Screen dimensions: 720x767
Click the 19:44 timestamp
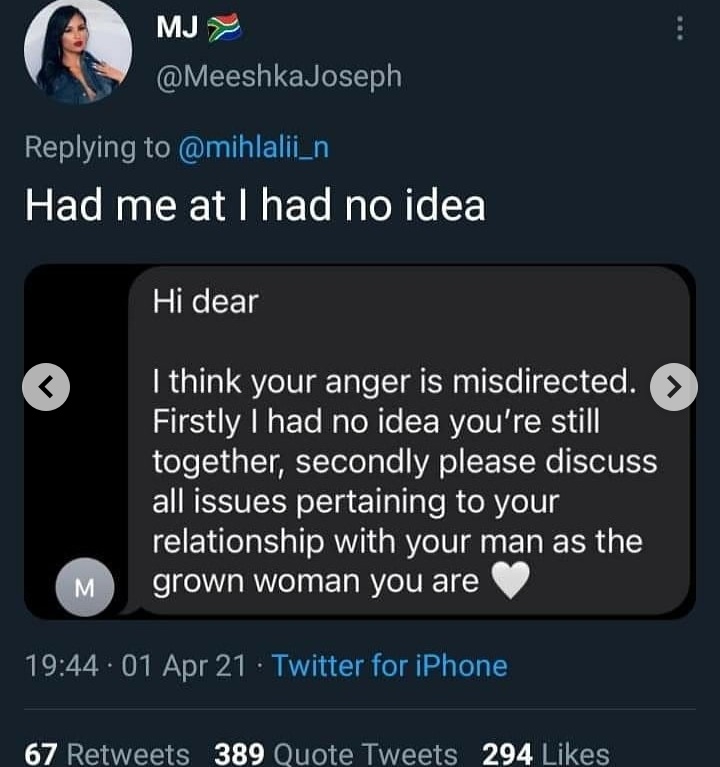pos(60,665)
